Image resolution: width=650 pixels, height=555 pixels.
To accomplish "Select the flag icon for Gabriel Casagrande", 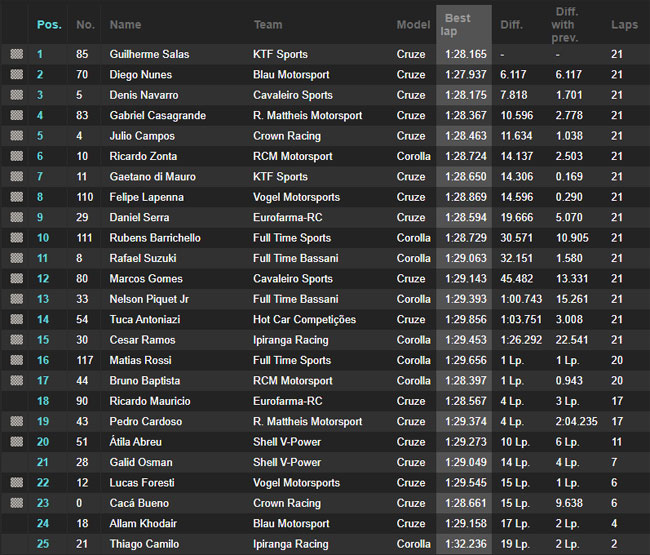I will [17, 115].
